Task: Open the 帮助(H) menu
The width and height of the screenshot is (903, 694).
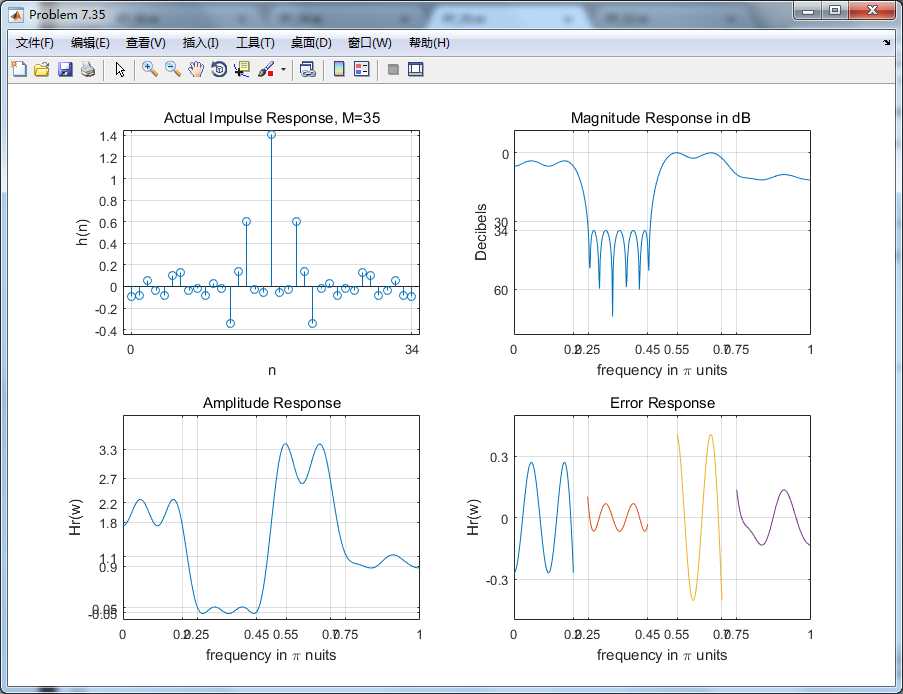Action: click(429, 43)
